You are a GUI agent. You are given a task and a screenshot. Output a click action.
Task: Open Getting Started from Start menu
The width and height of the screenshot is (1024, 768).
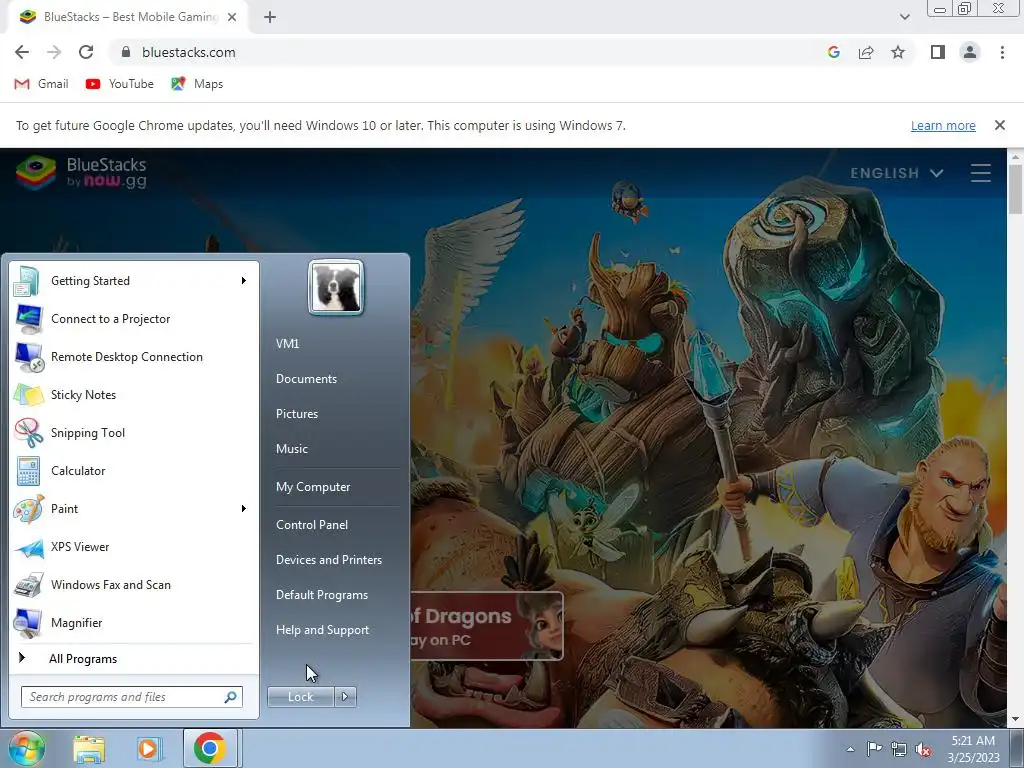[133, 281]
